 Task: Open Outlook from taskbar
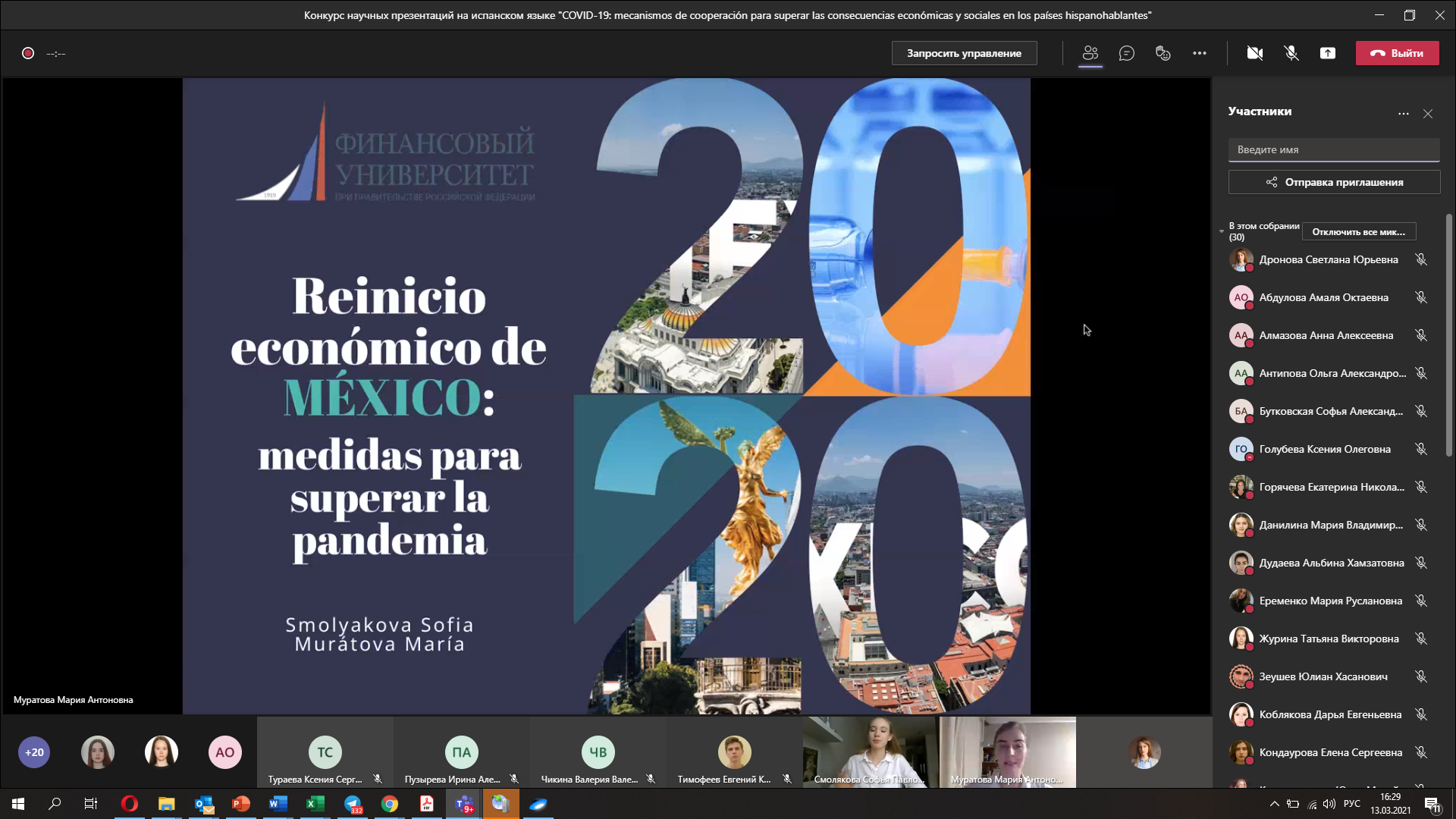[204, 804]
